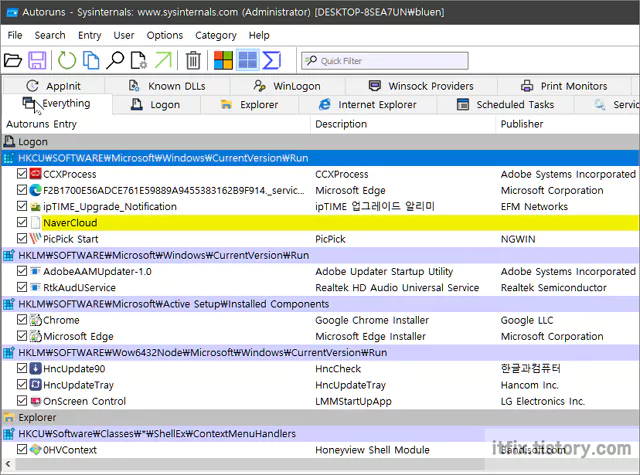Sort by the Autoruns Entry column header
Screen dimensions: 640x475
(x=156, y=124)
